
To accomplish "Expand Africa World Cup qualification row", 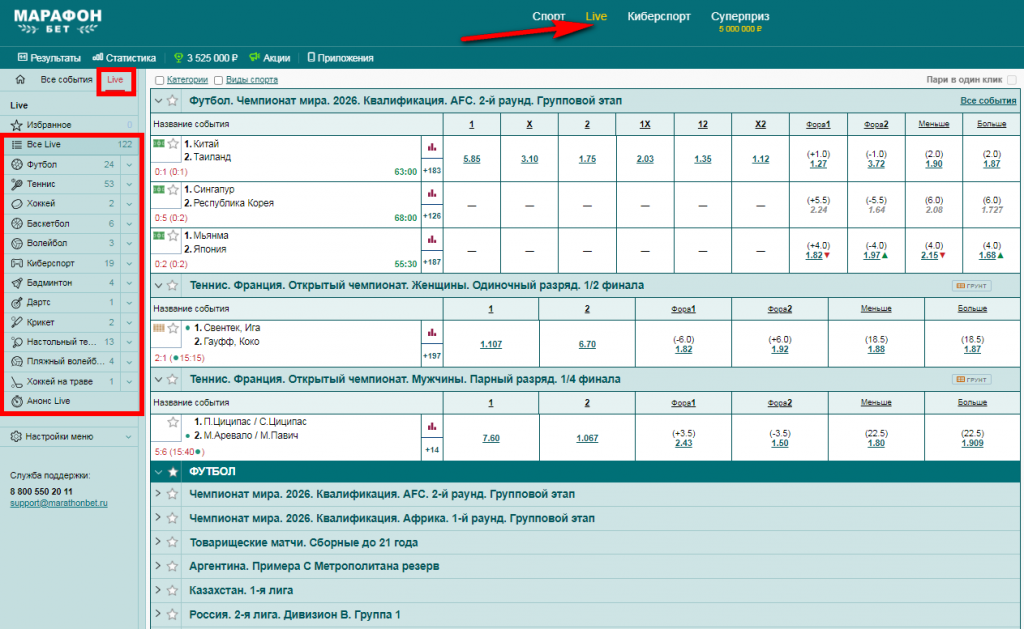I will (158, 518).
